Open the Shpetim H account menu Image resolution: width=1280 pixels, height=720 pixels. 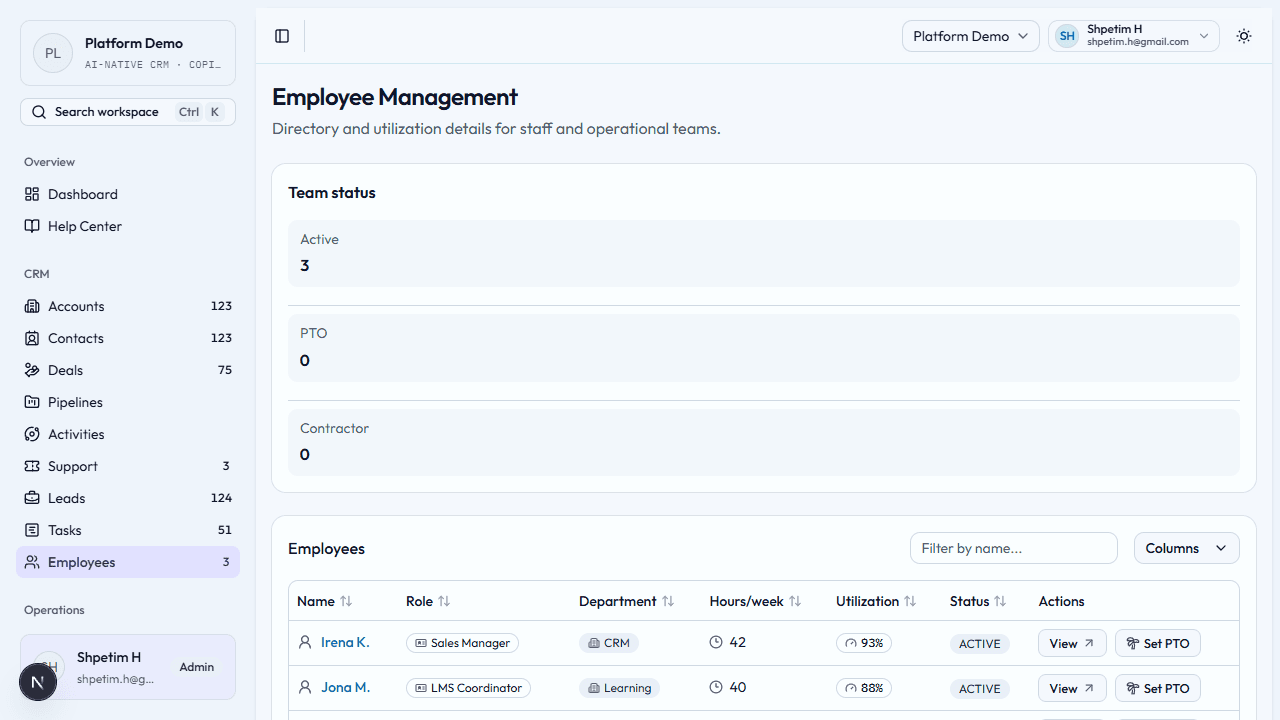(x=1133, y=36)
